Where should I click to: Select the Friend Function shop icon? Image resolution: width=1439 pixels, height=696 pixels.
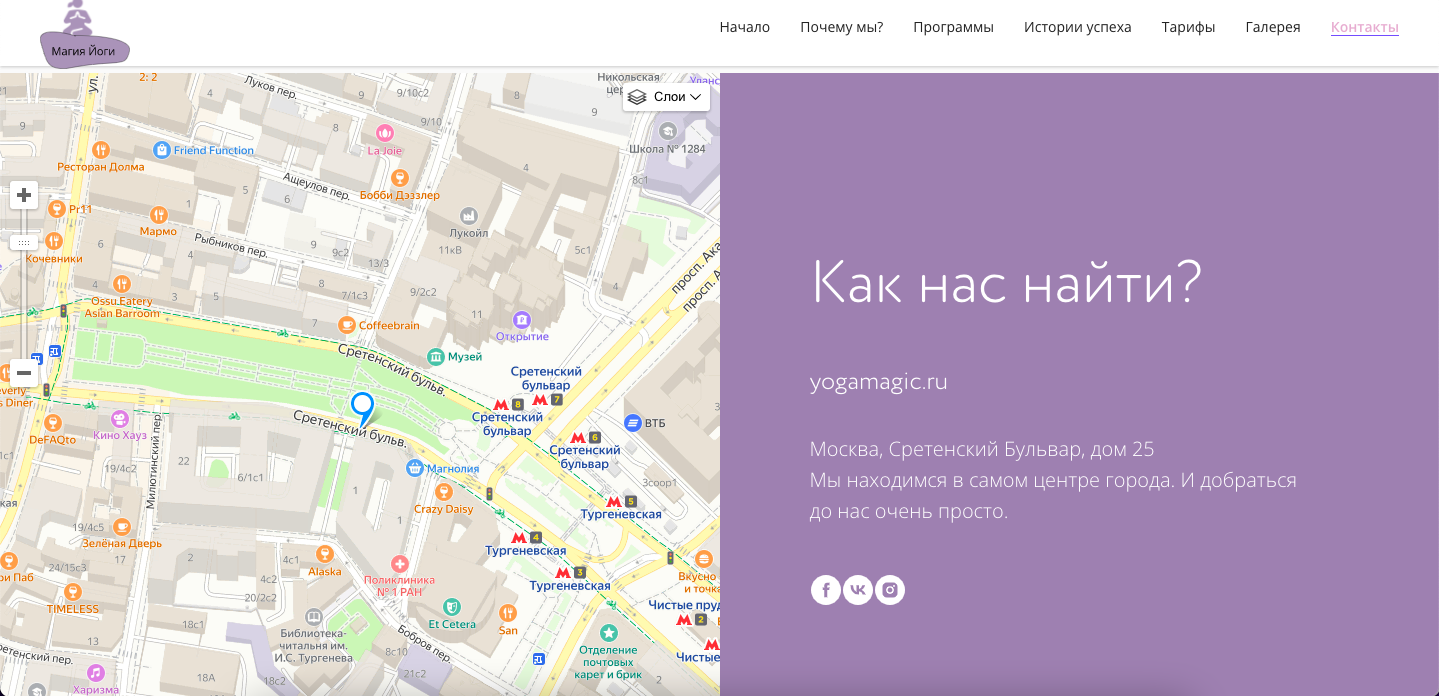point(161,150)
